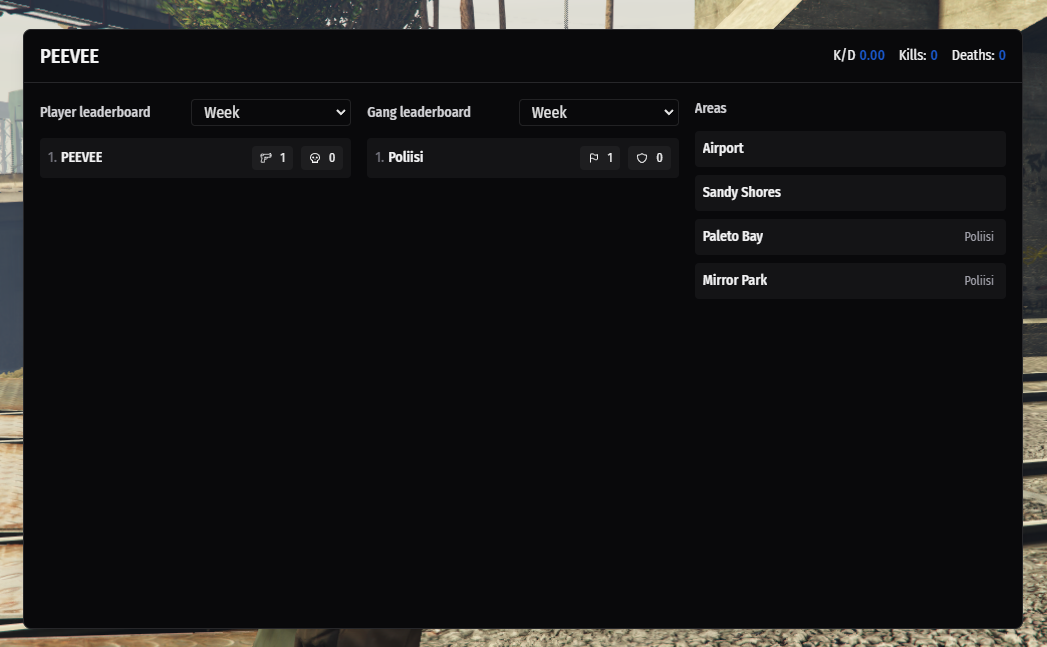1047x647 pixels.
Task: Select the Sandy Shores area
Action: pos(850,193)
